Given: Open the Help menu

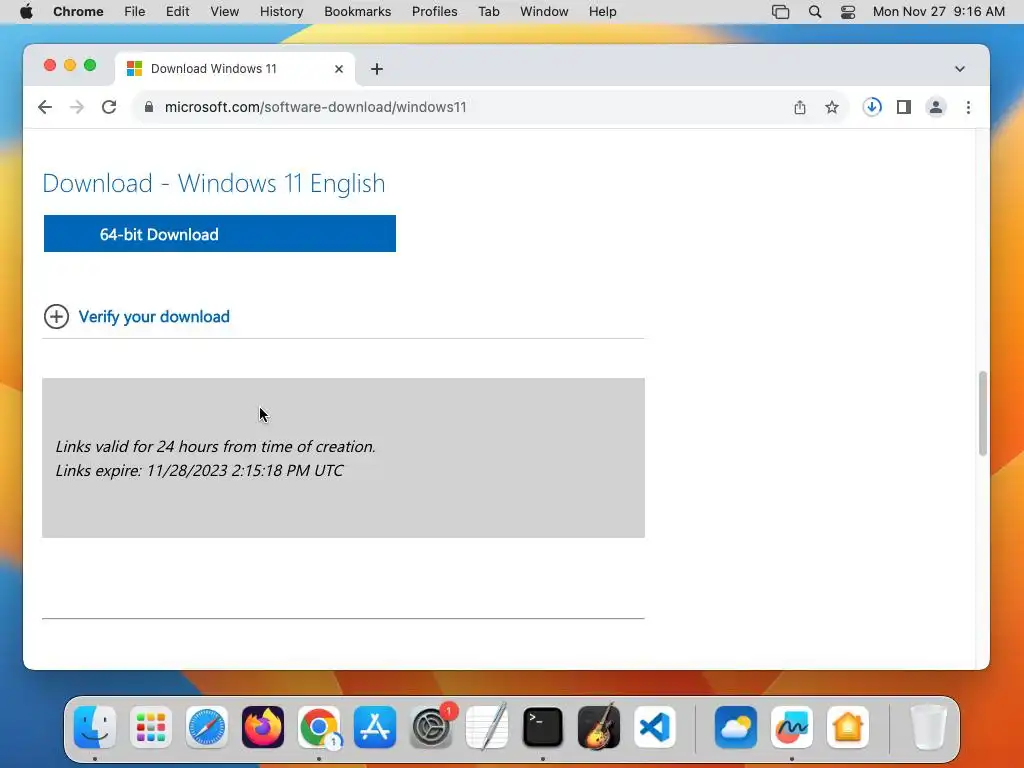Looking at the screenshot, I should click(x=602, y=11).
